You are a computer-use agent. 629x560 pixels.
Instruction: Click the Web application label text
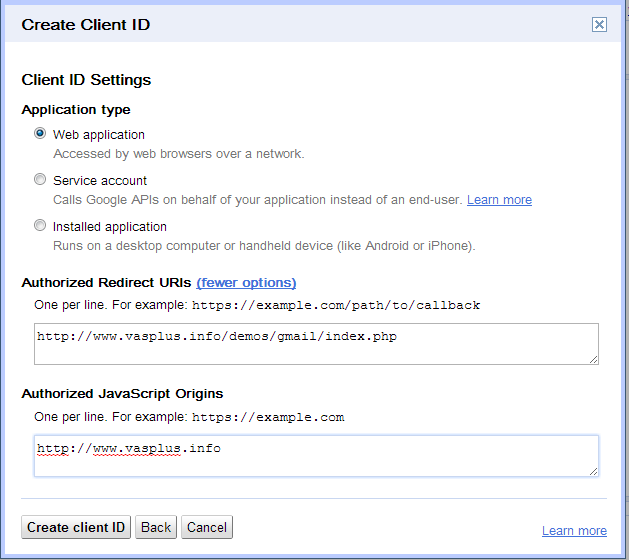99,135
